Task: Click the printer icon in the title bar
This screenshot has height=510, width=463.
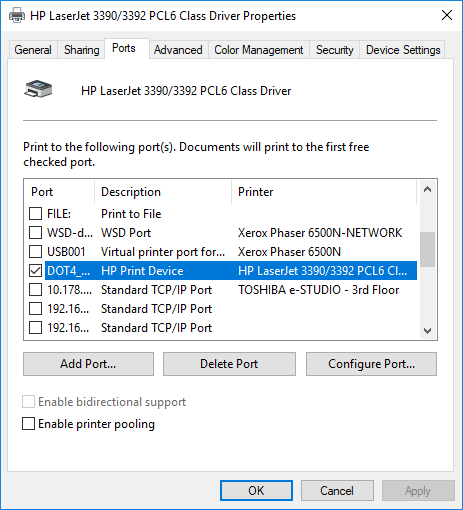Action: pyautogui.click(x=17, y=16)
